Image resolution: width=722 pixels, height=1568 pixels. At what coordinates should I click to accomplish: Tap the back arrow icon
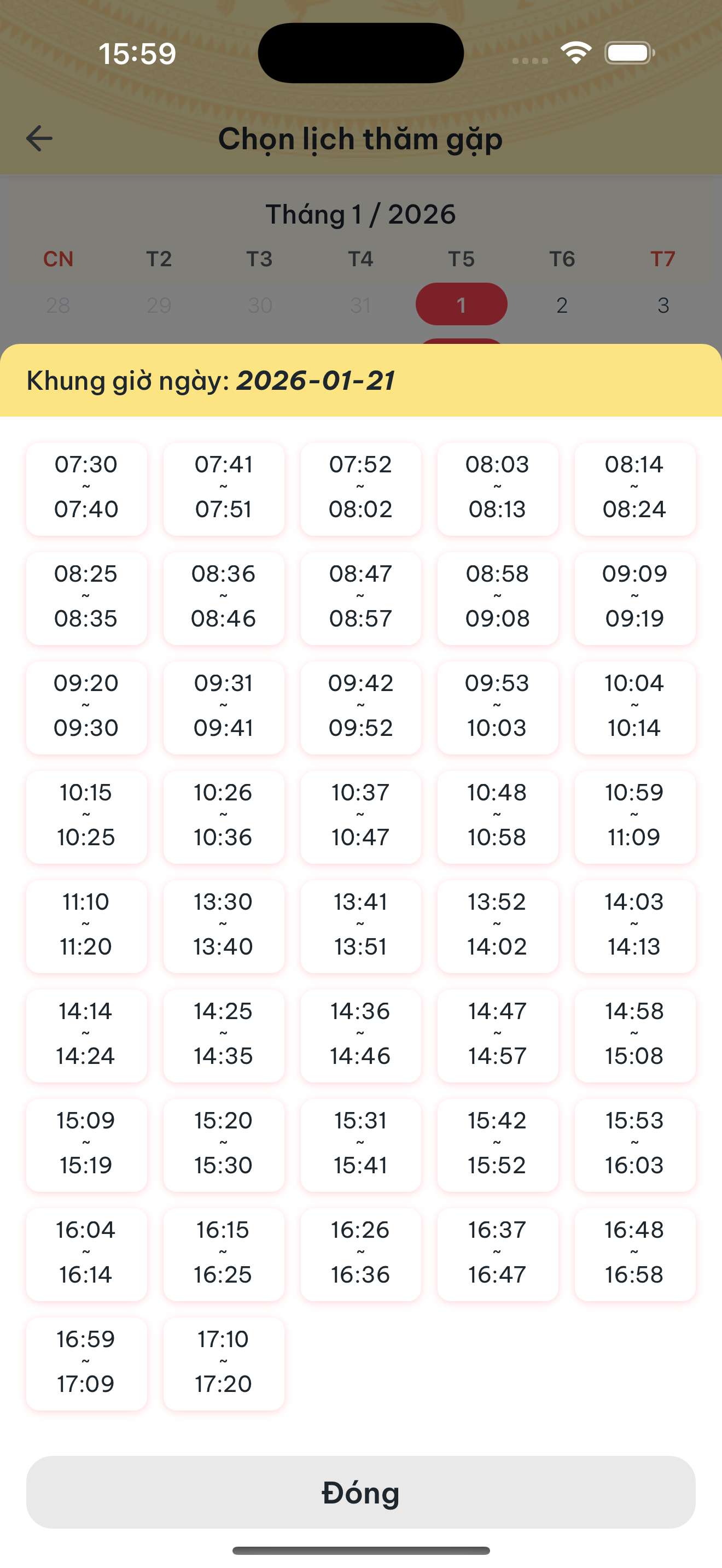click(x=39, y=138)
